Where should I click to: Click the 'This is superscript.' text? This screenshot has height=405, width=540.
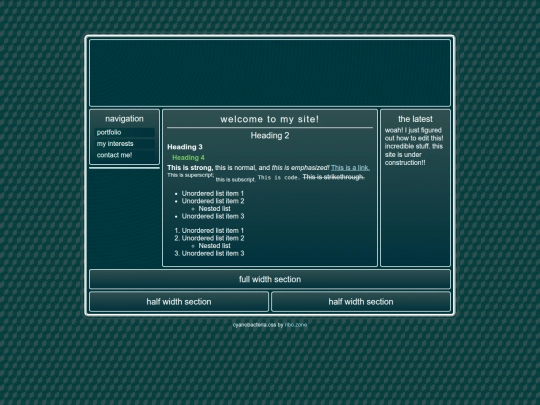tap(191, 175)
